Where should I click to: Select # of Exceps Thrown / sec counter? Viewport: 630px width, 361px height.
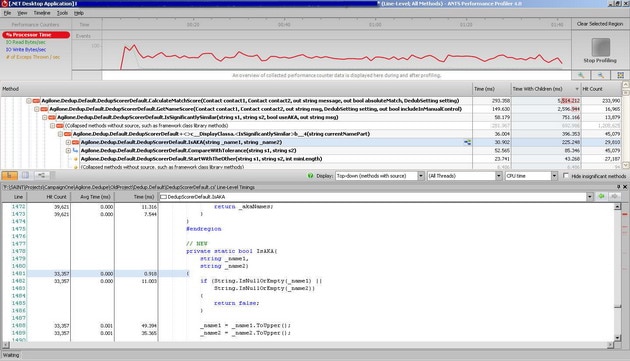33,57
